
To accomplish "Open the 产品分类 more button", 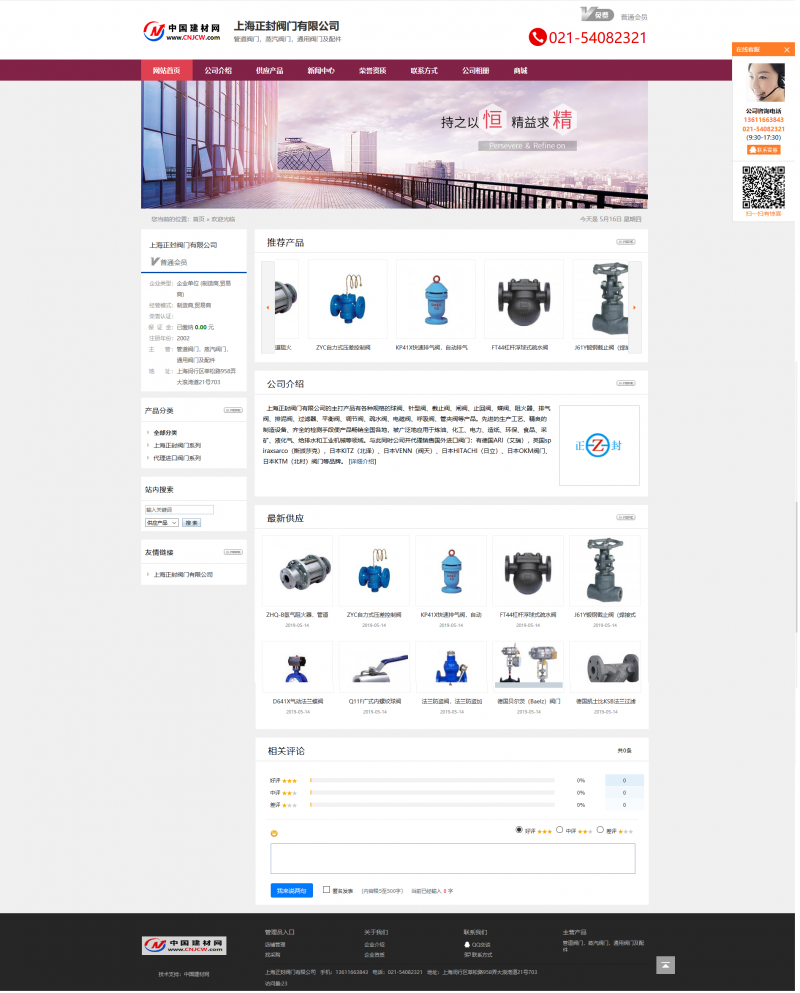I will (x=233, y=410).
